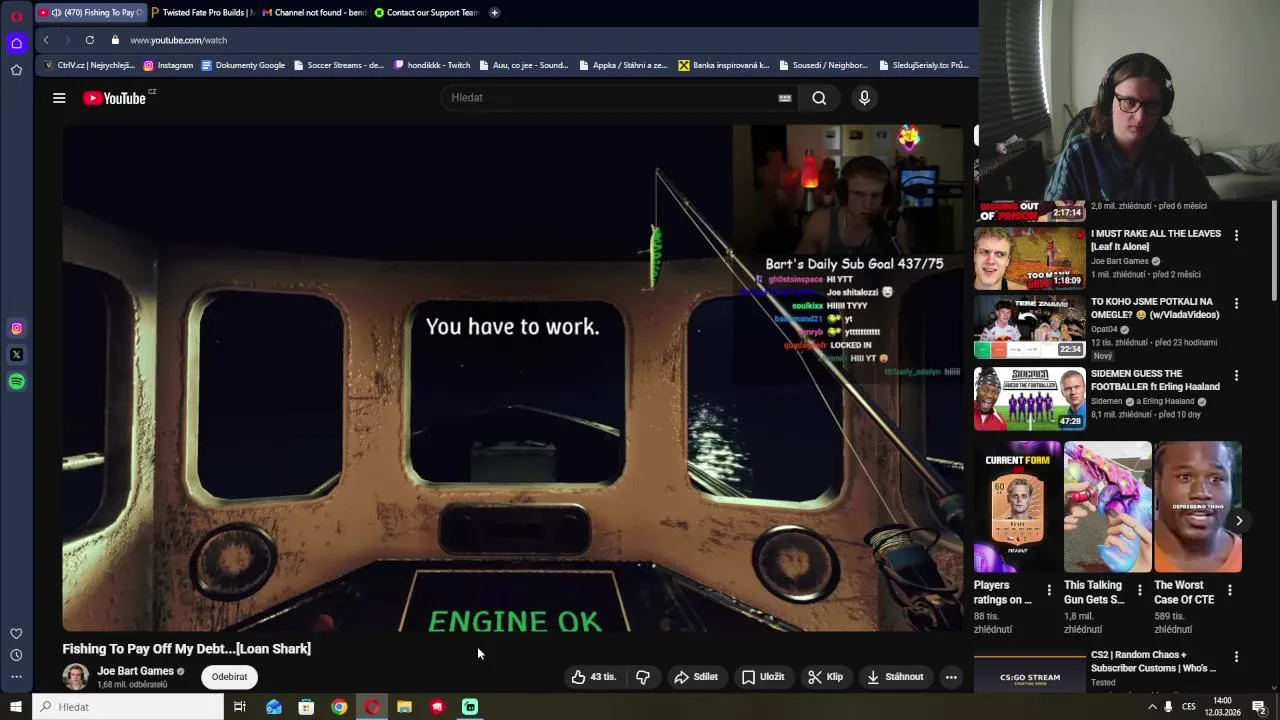The width and height of the screenshot is (1280, 720).
Task: Open more actions three-dot menu under video
Action: pos(951,677)
